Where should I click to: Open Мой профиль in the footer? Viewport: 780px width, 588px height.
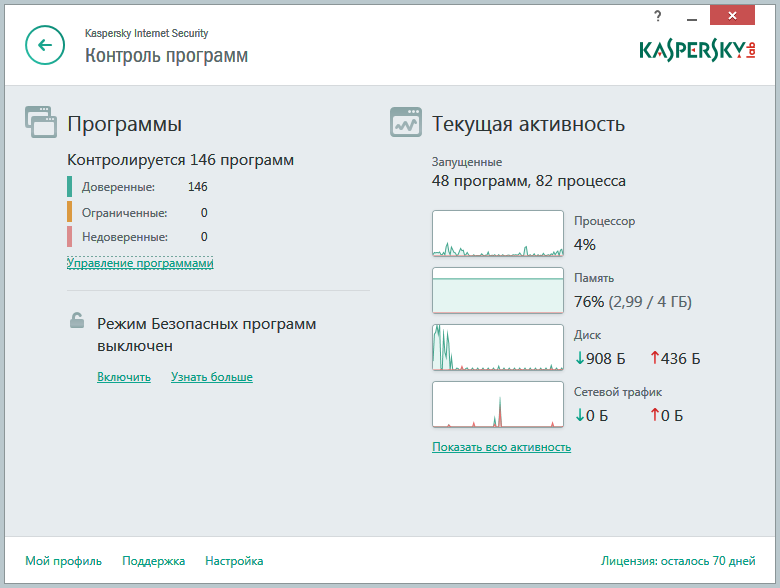pyautogui.click(x=64, y=561)
